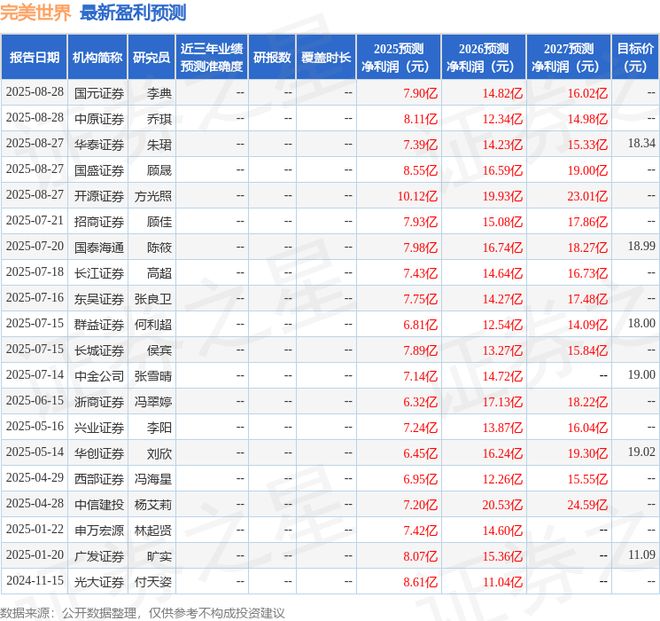Image resolution: width=660 pixels, height=621 pixels.
Task: Select 浙商证券 institution cell
Action: pos(99,402)
